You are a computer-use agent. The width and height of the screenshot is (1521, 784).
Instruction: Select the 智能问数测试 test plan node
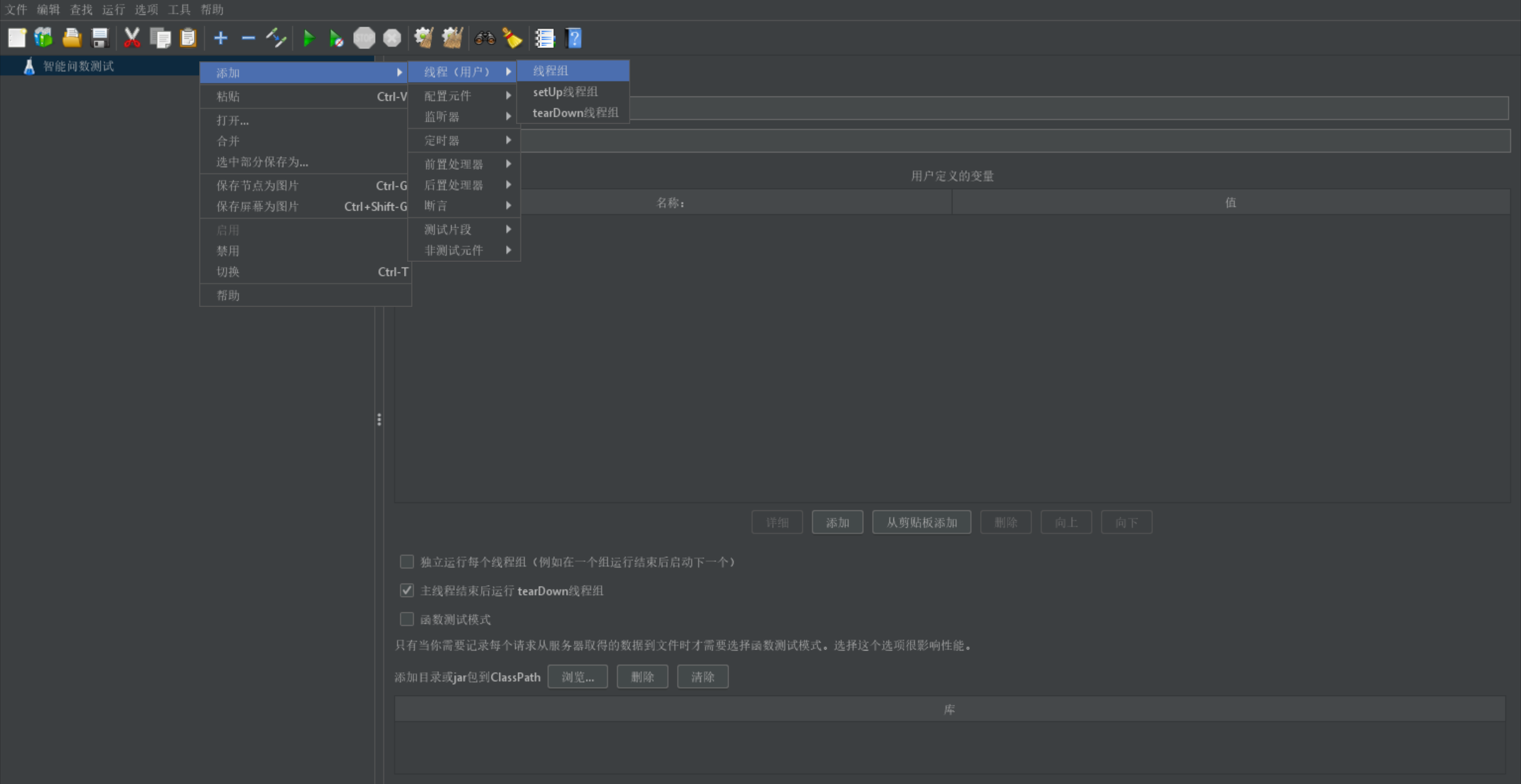pos(78,66)
